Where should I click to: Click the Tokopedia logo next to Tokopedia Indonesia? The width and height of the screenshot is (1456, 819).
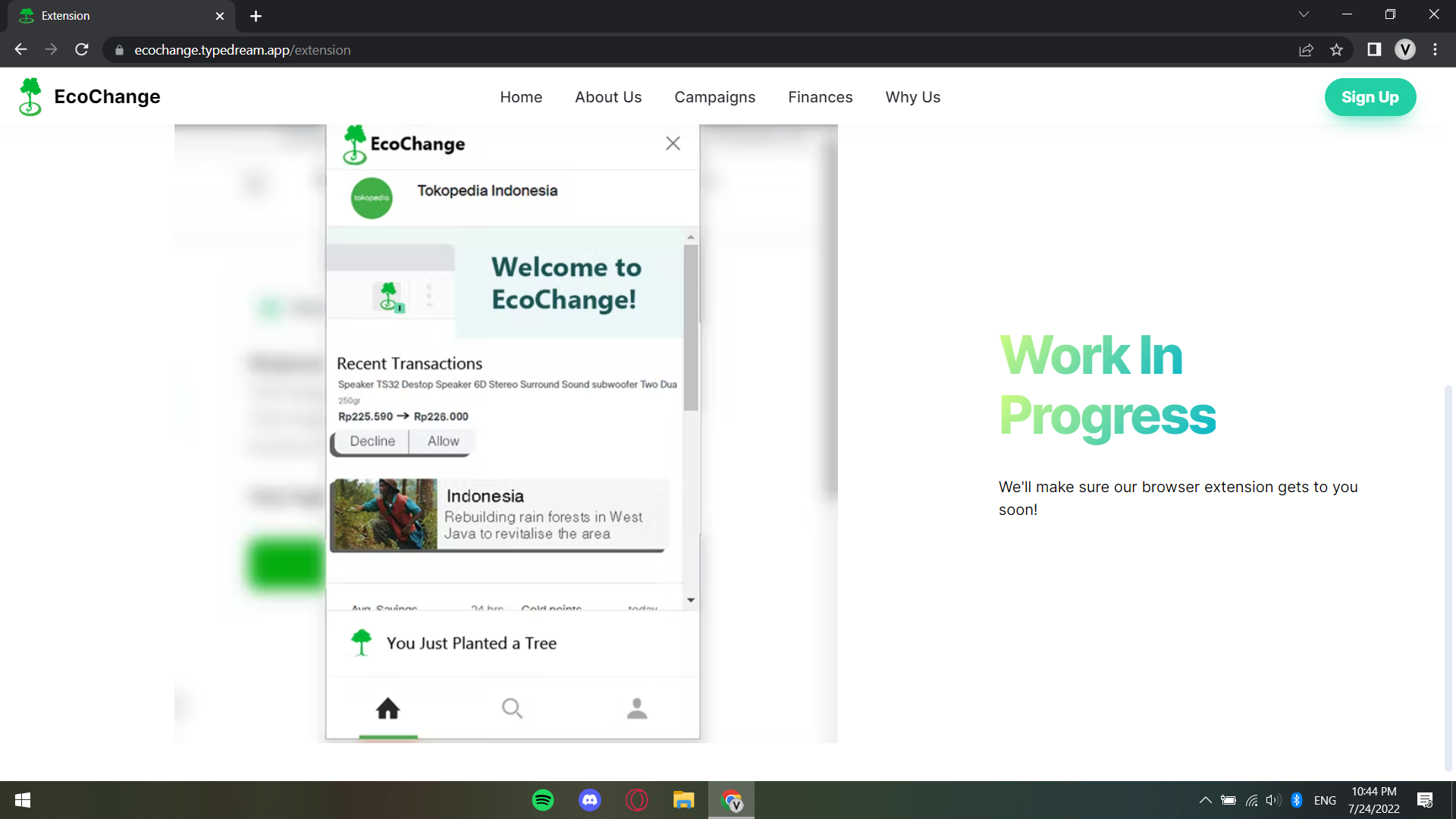[372, 198]
